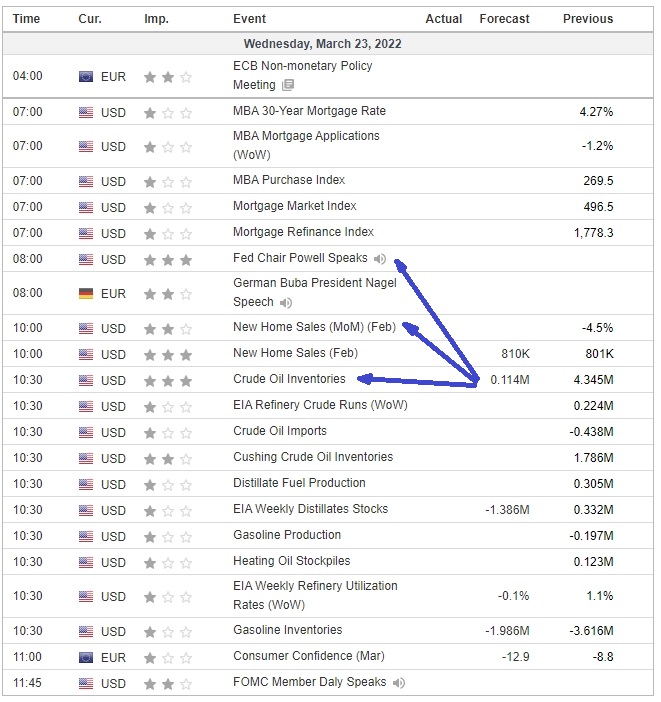Click speaker icon beside FOMC Member Daly Speaks

point(399,683)
